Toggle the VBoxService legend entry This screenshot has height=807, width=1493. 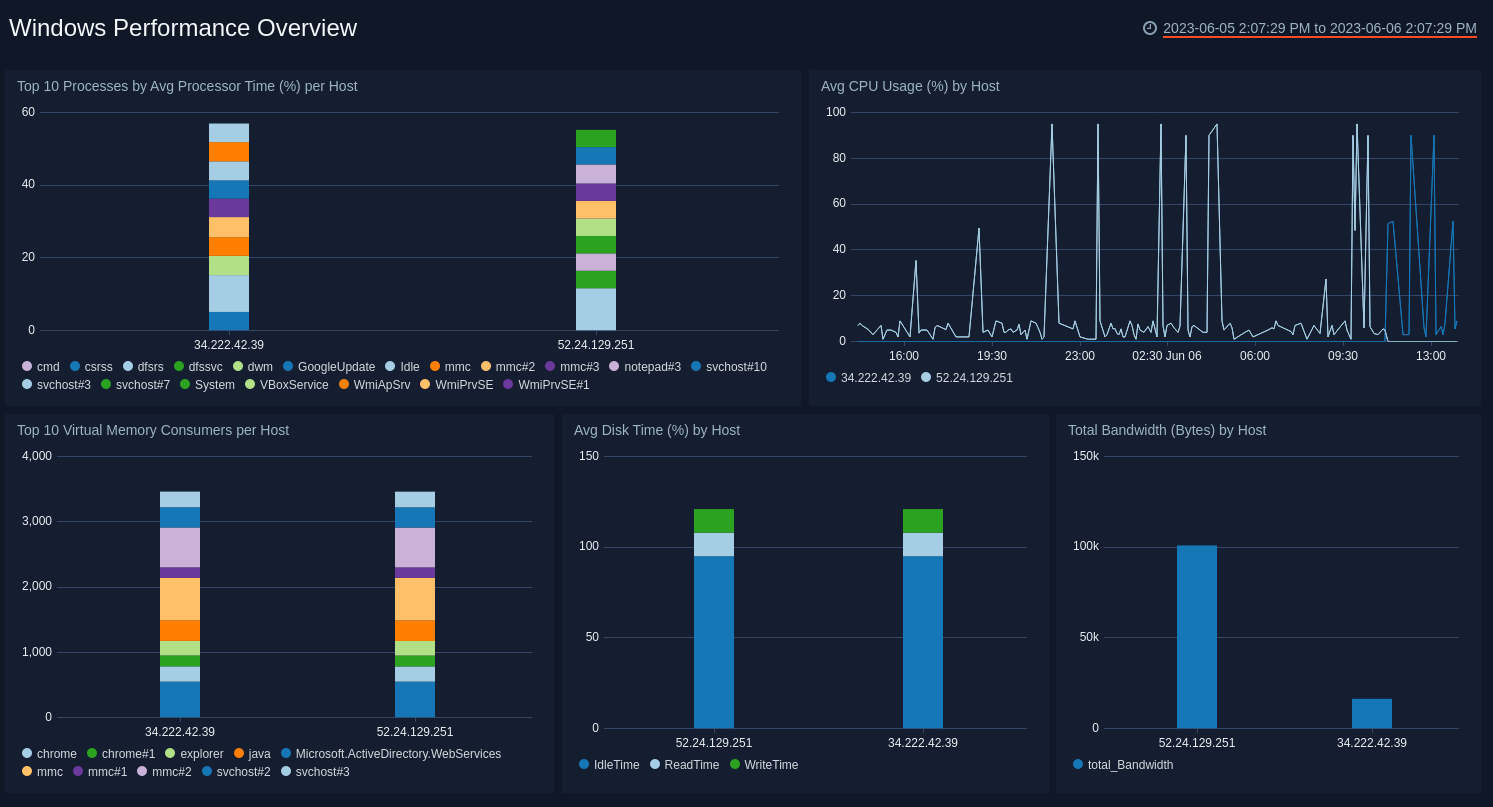tap(287, 385)
